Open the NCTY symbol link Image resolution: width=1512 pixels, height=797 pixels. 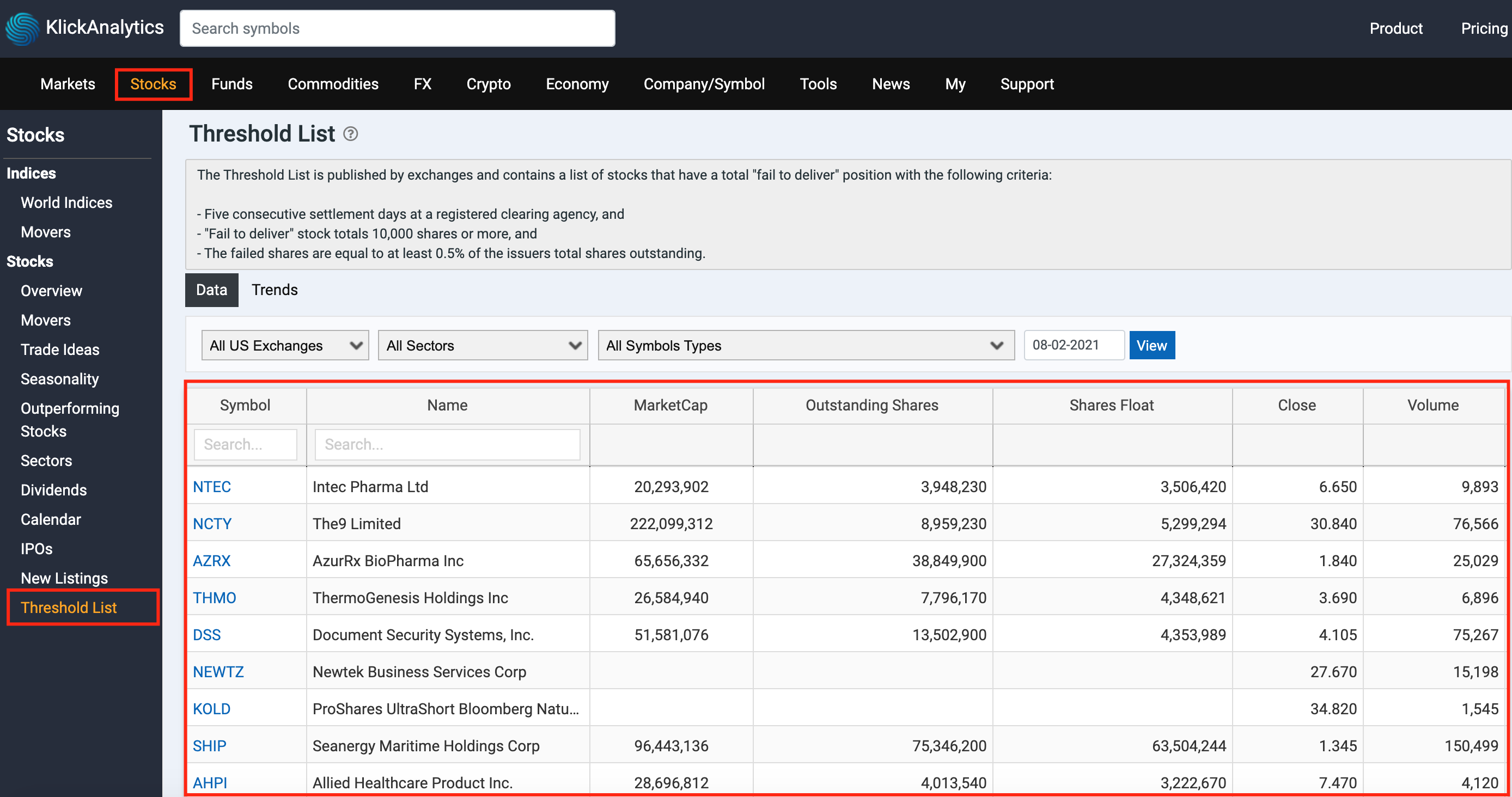click(x=212, y=524)
